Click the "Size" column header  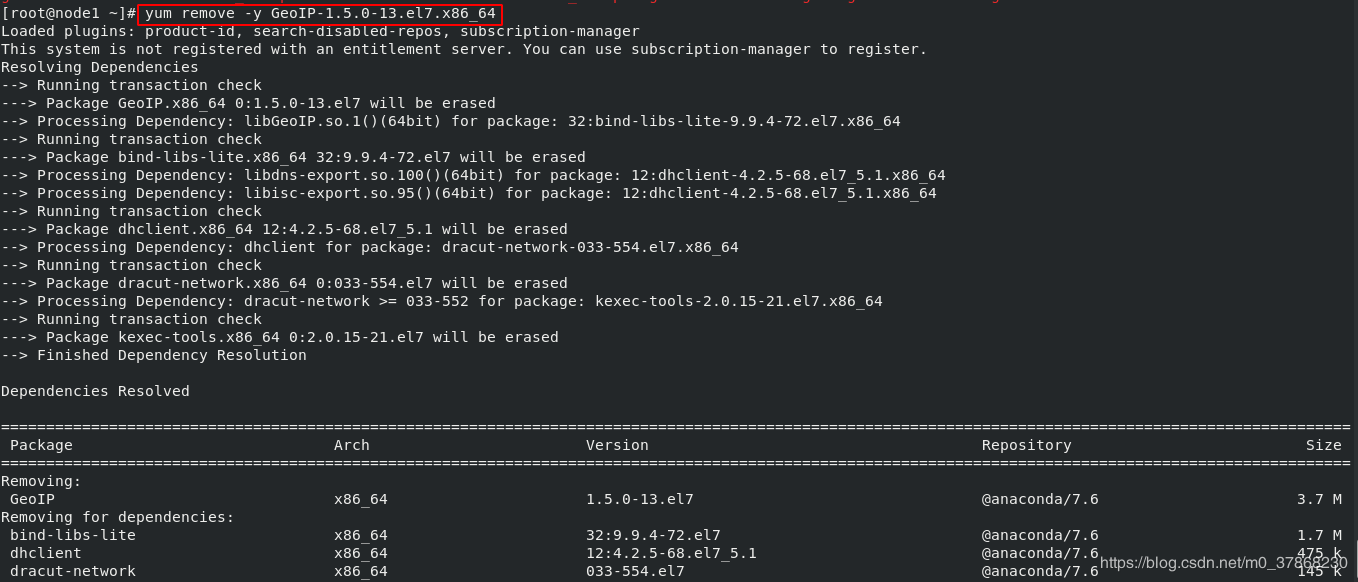[x=1323, y=445]
